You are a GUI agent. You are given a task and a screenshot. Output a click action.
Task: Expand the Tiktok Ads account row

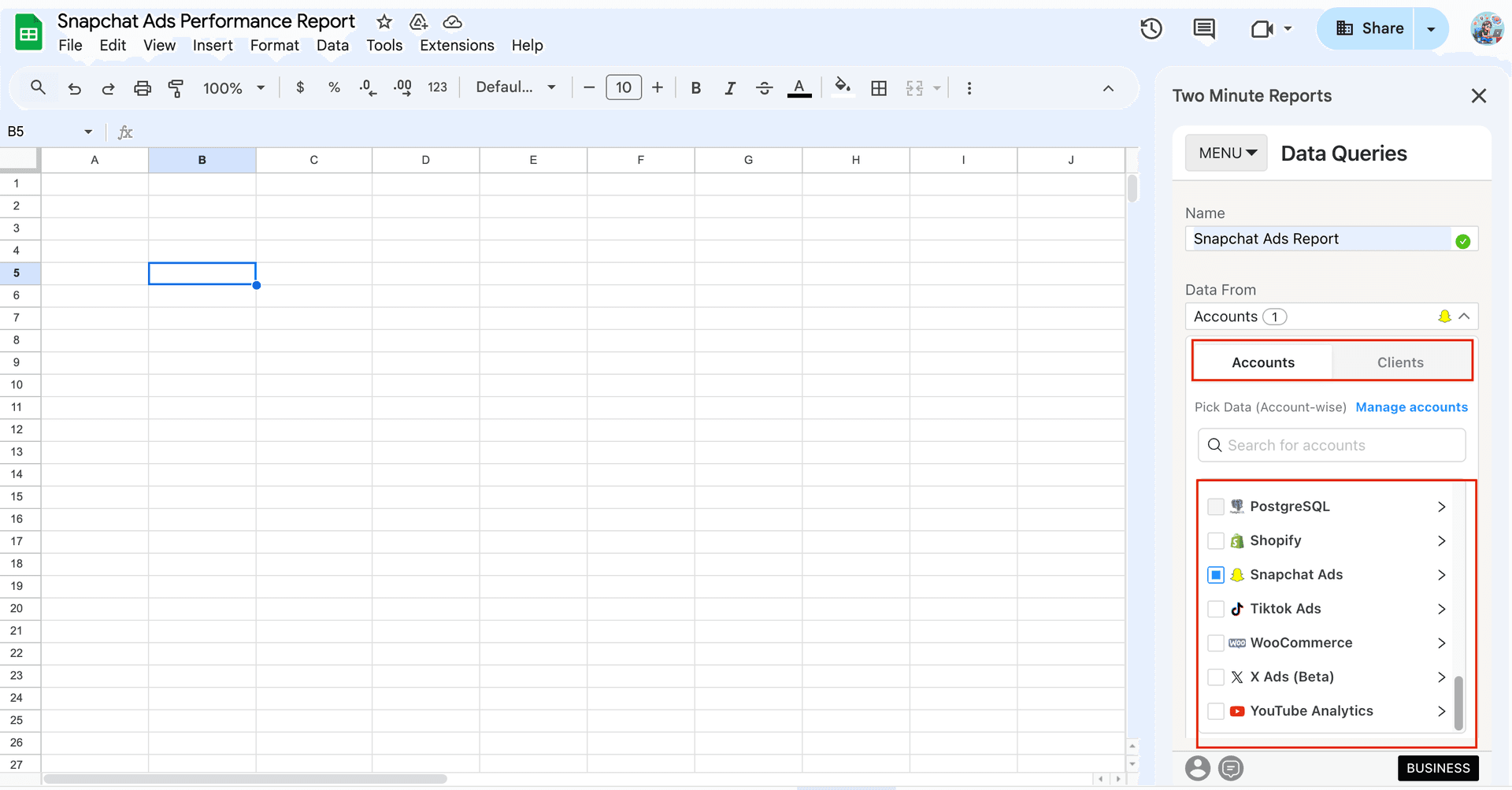(x=1442, y=609)
